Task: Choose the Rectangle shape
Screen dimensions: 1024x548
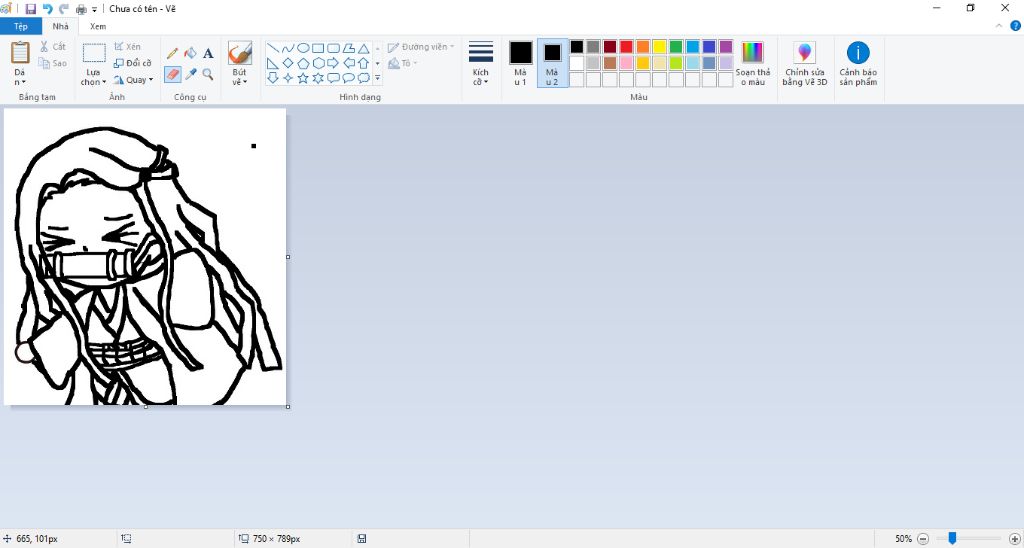Action: (x=318, y=48)
